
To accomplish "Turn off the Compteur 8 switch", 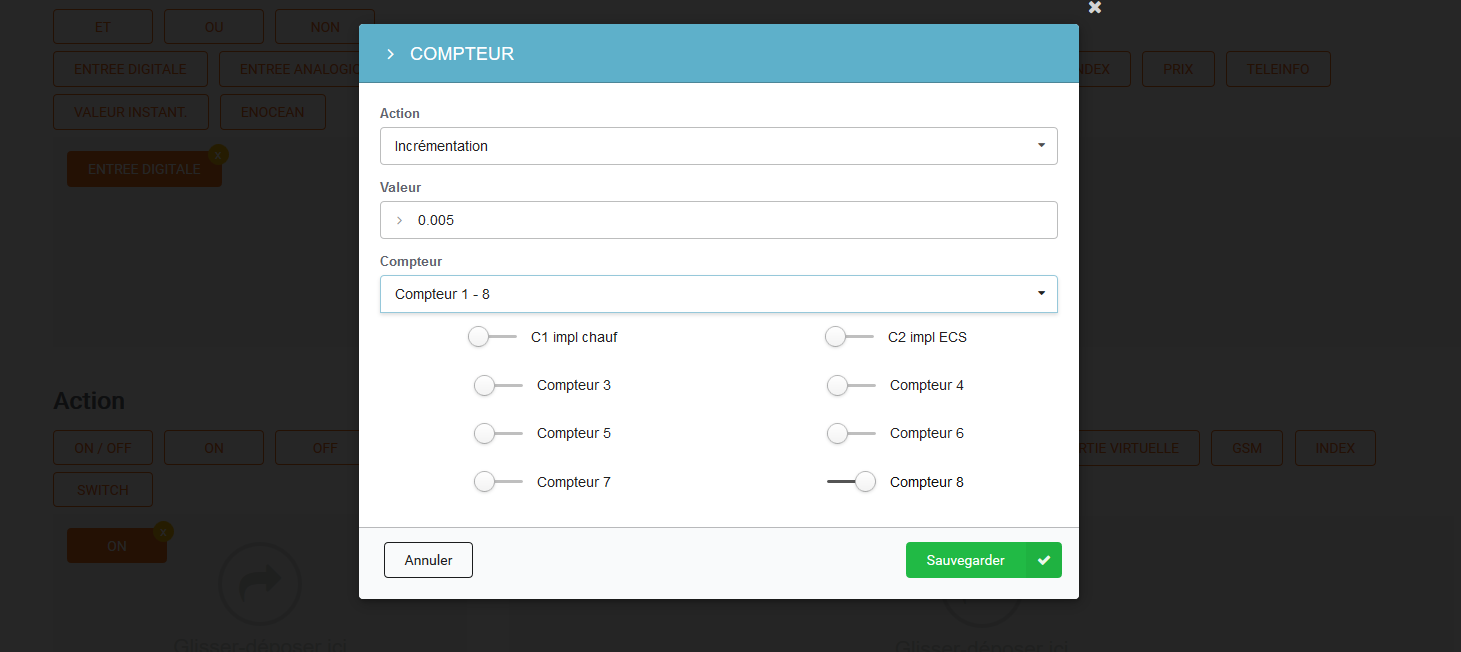I will pos(852,482).
